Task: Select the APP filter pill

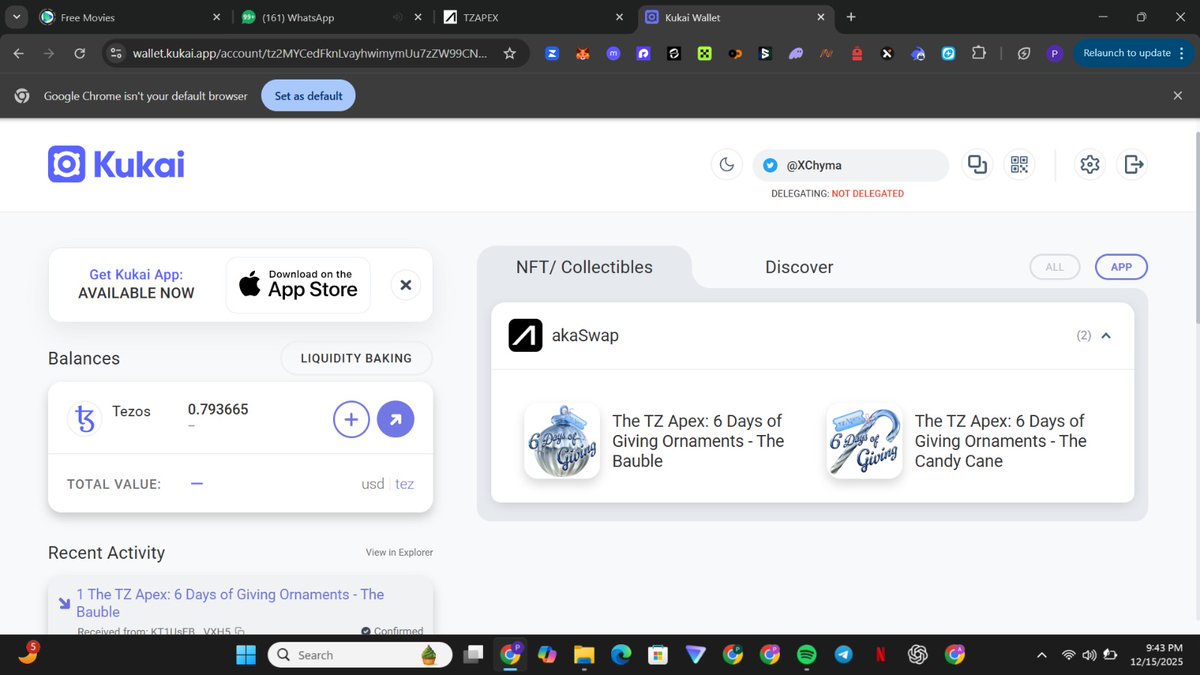Action: point(1121,267)
